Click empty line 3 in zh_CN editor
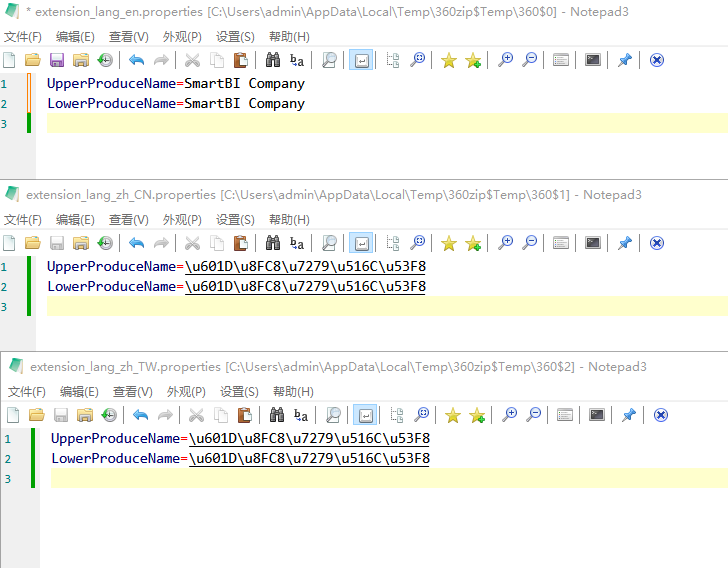Screen dimensions: 728x568 pyautogui.click(x=387, y=307)
